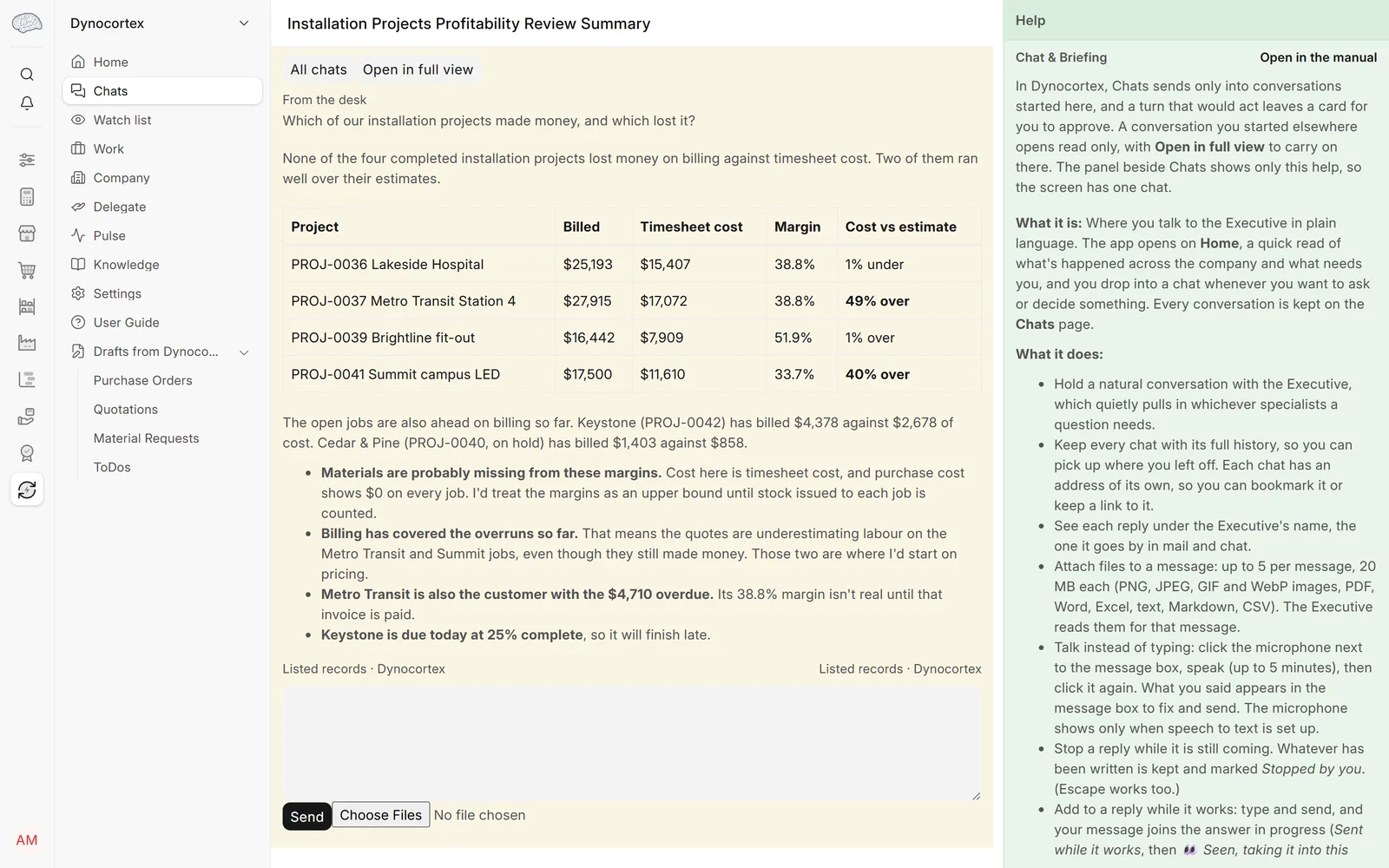Image resolution: width=1389 pixels, height=868 pixels.
Task: Go to Home in sidebar
Action: click(162, 62)
